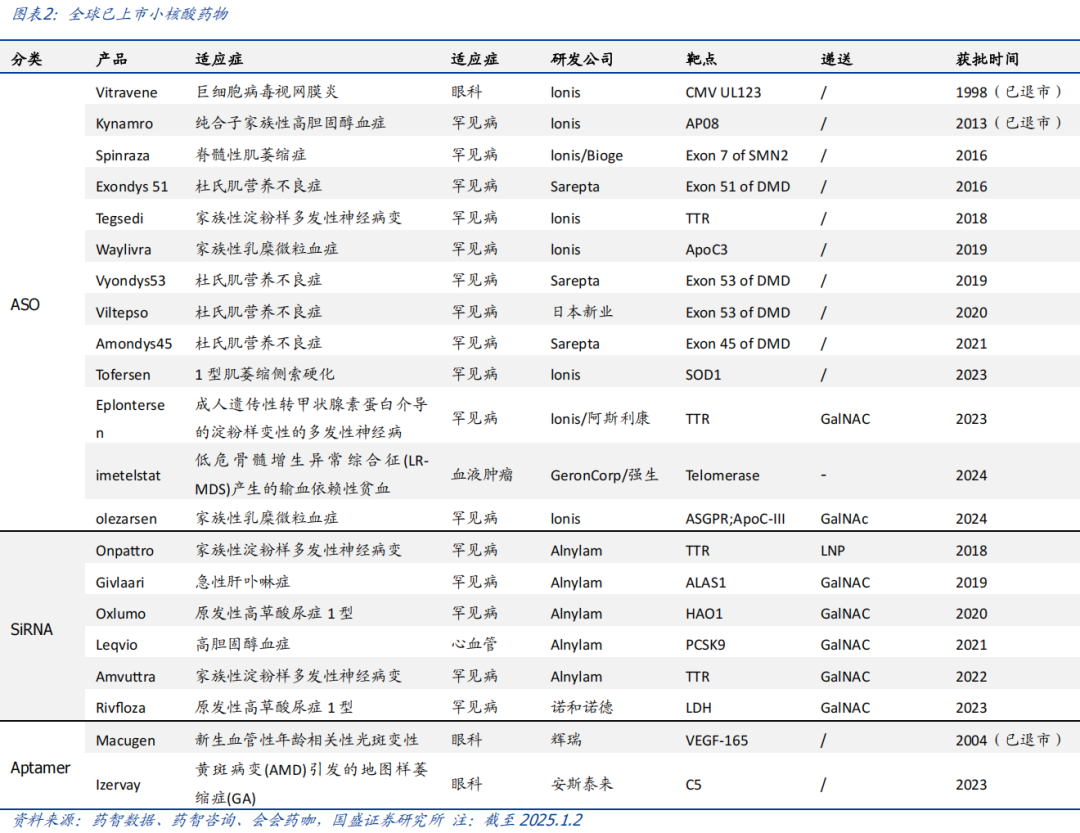Click the 研发公司 column header
This screenshot has height=833, width=1080.
[x=582, y=59]
